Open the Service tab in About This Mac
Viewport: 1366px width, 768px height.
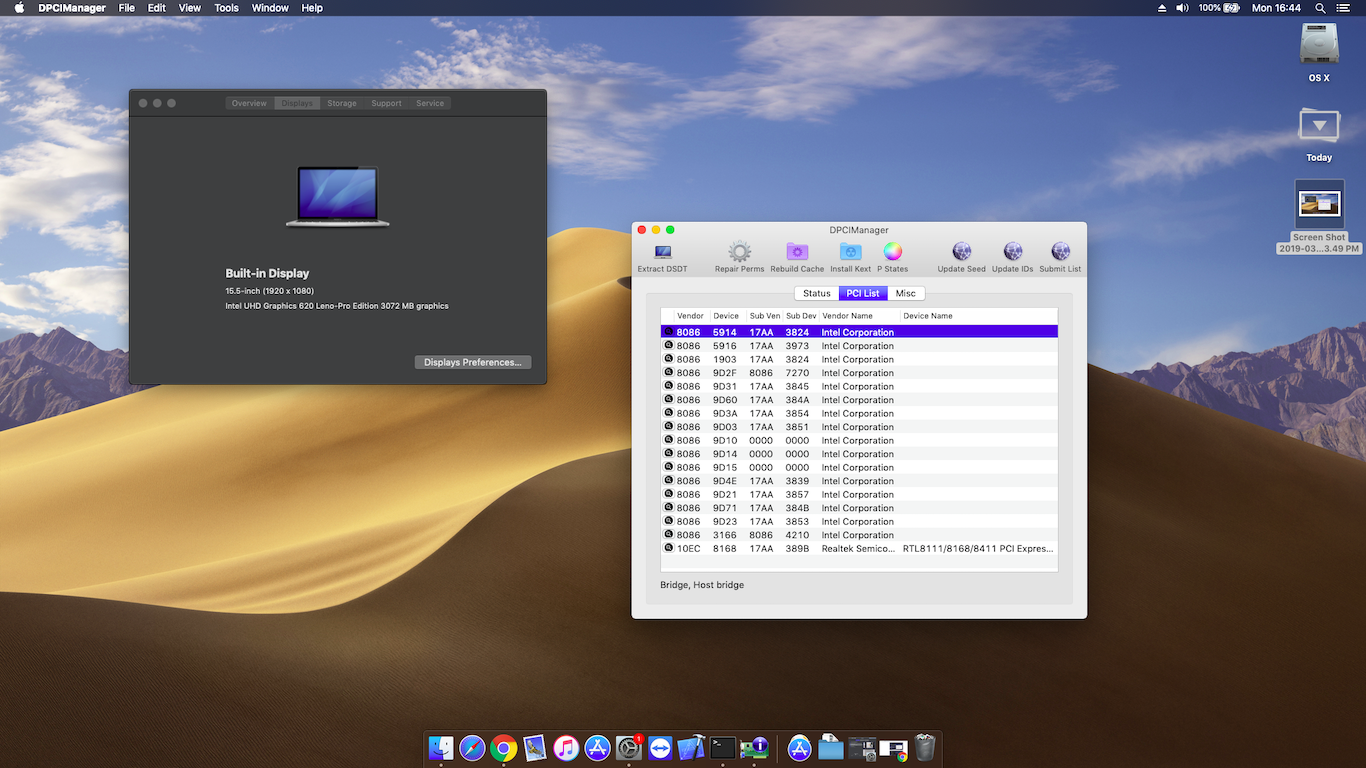point(430,103)
